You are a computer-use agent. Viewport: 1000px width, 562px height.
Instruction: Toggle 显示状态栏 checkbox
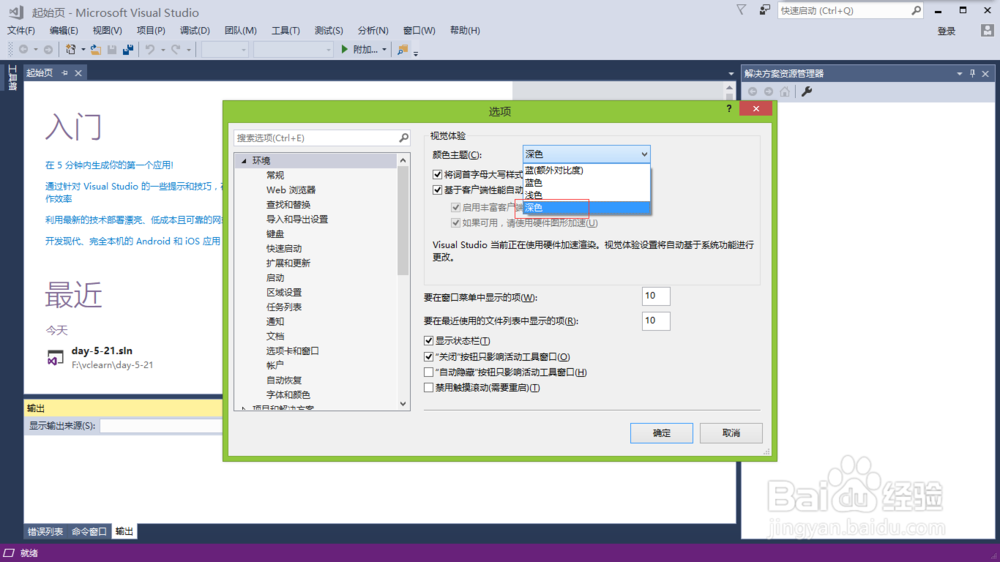coord(429,341)
